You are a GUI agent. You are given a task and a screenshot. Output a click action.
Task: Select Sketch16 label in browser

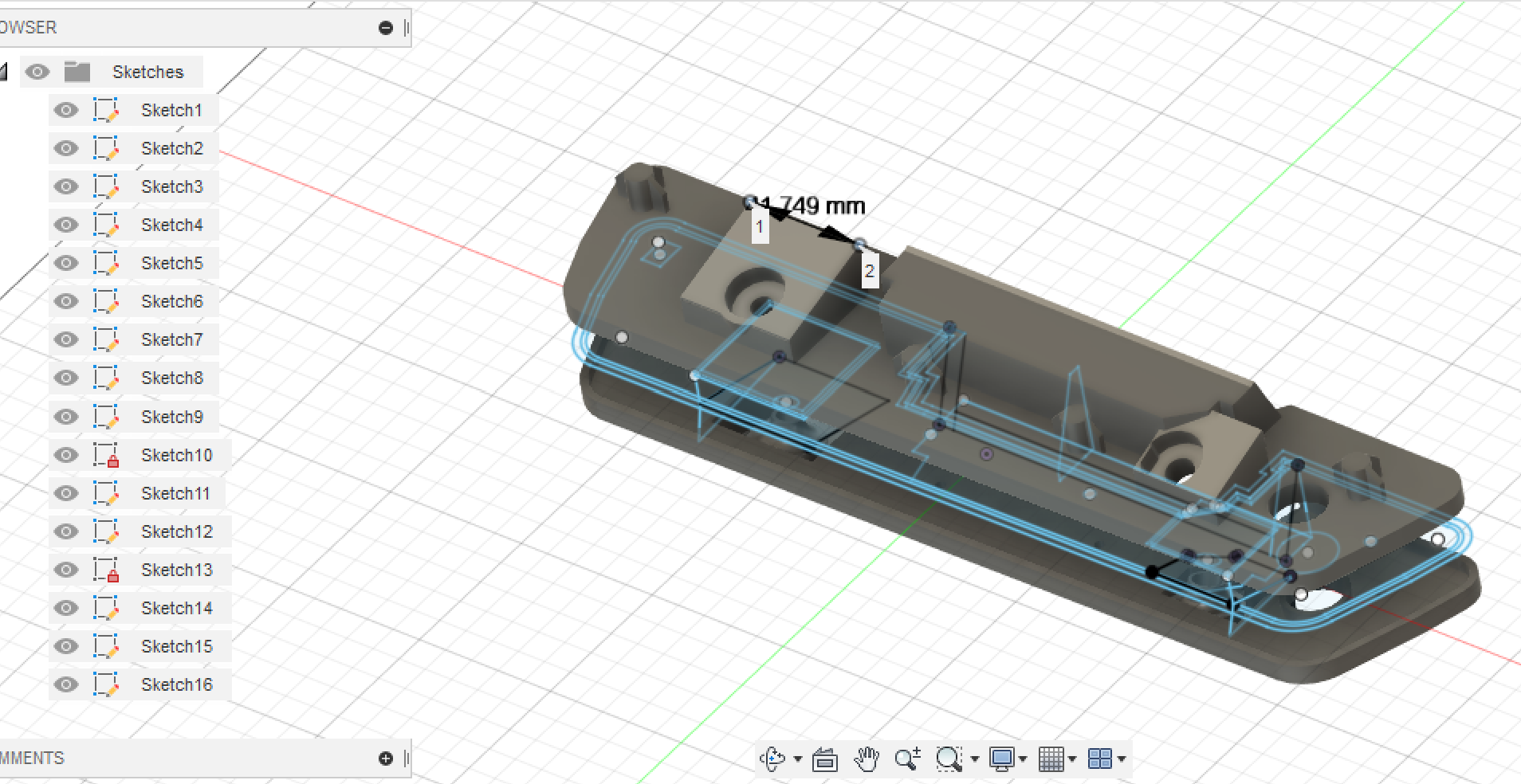click(x=177, y=684)
